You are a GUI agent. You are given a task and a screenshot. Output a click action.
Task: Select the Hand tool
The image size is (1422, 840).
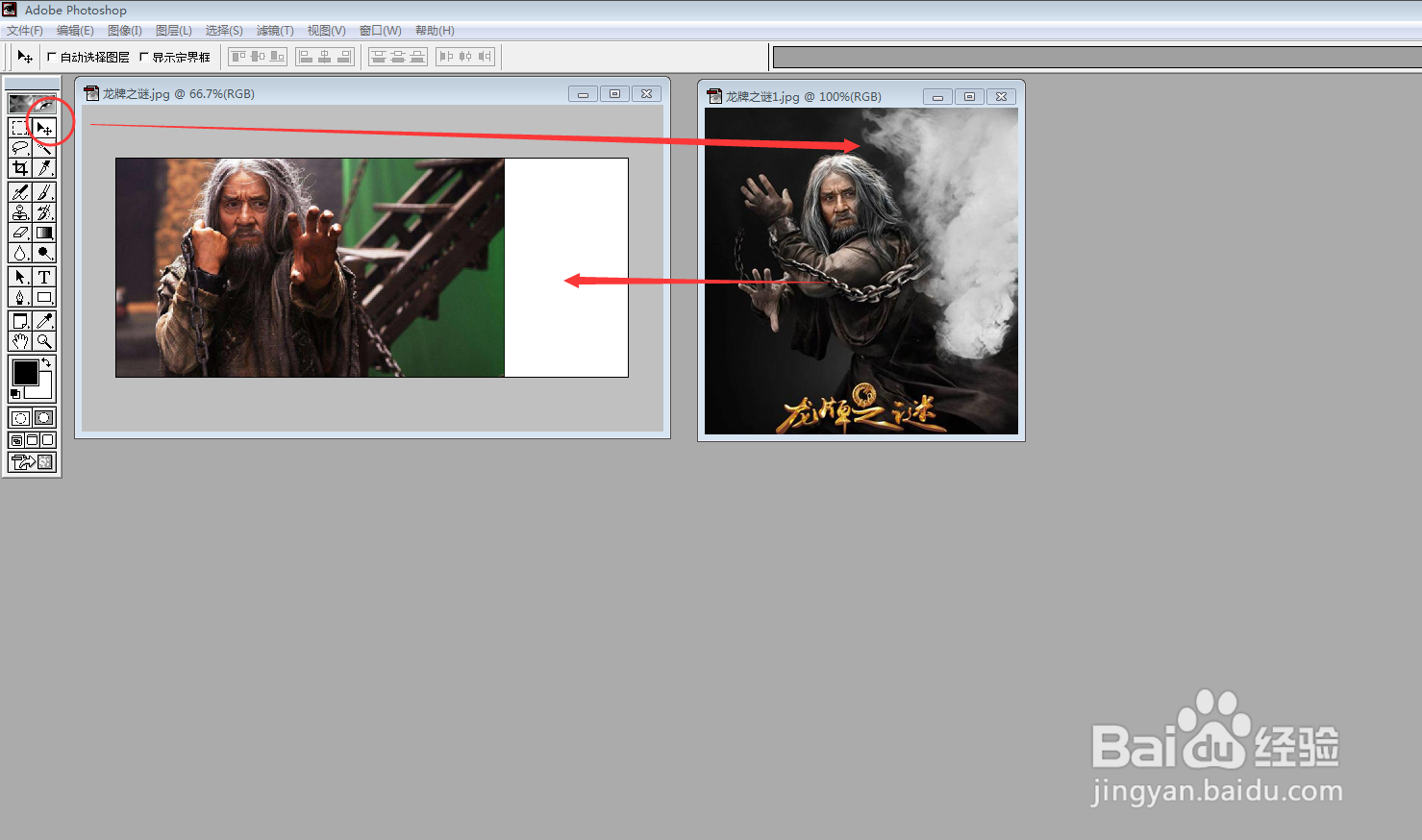point(19,341)
